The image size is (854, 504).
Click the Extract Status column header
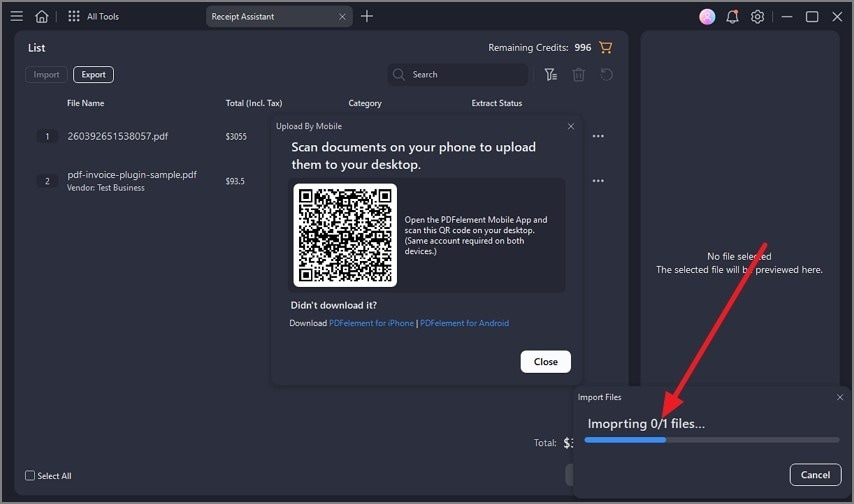497,103
